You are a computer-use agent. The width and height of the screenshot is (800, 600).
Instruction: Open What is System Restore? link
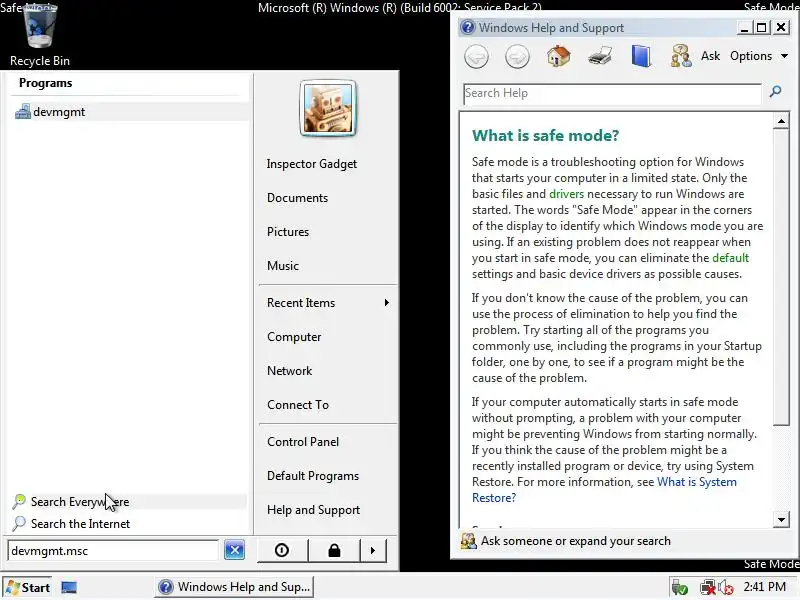[604, 490]
